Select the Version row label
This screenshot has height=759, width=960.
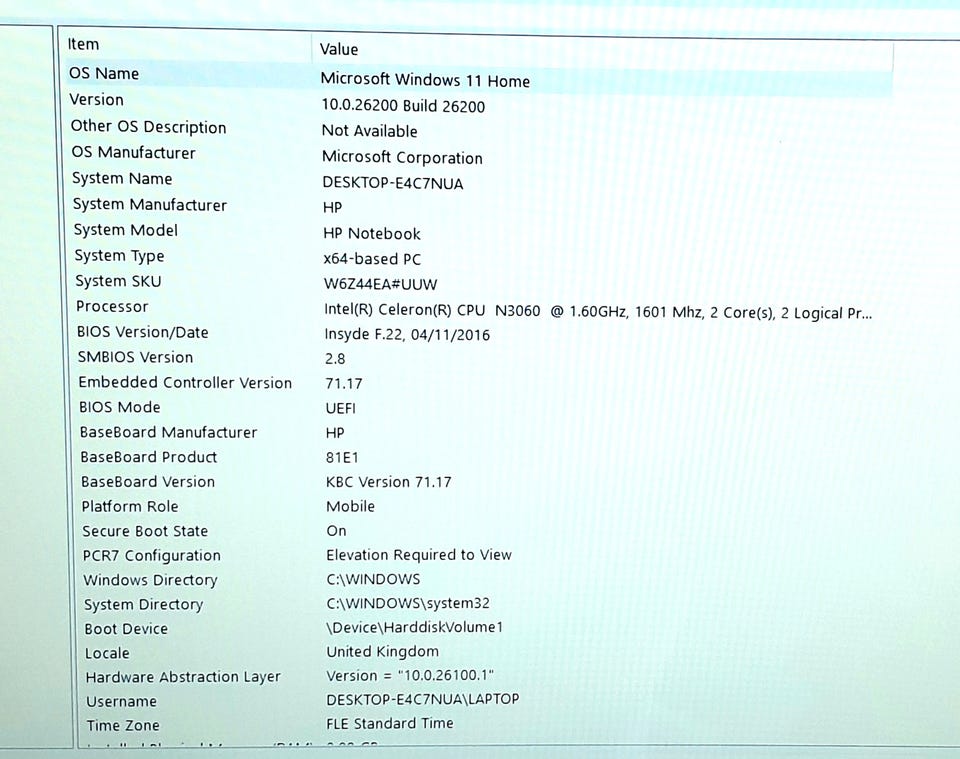pyautogui.click(x=96, y=99)
